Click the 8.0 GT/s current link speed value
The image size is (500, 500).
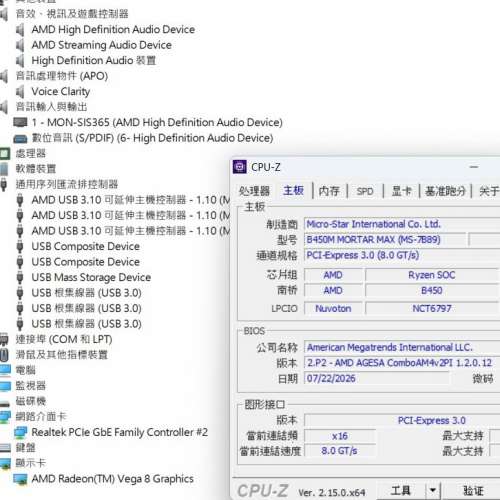(340, 451)
